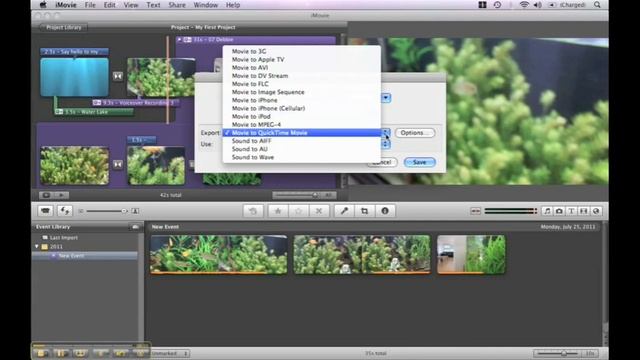Open the Text menu

tap(153, 5)
